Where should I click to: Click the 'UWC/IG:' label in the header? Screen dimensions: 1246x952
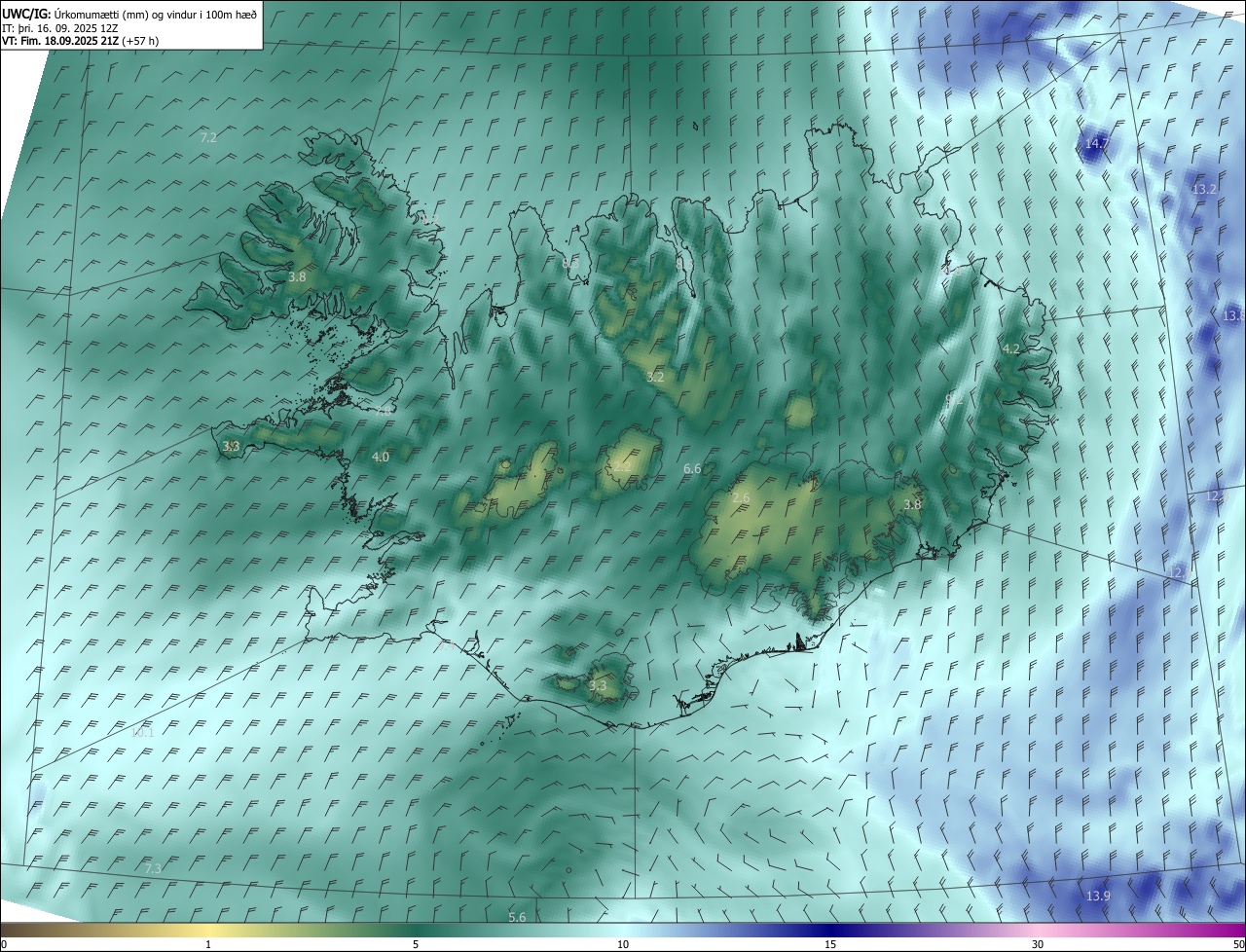tap(26, 14)
